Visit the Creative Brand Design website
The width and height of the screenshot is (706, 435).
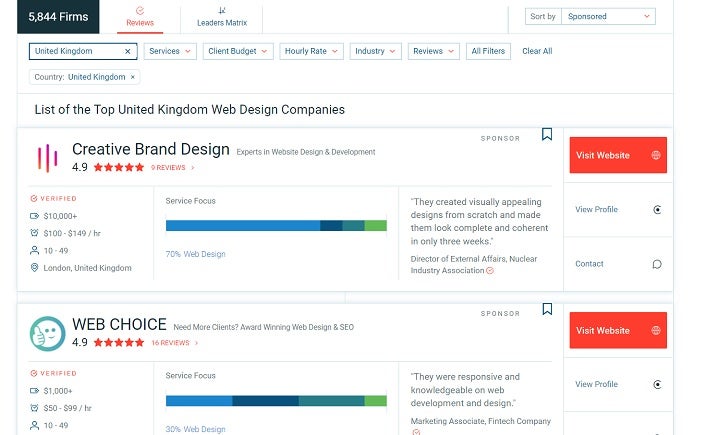coord(617,156)
